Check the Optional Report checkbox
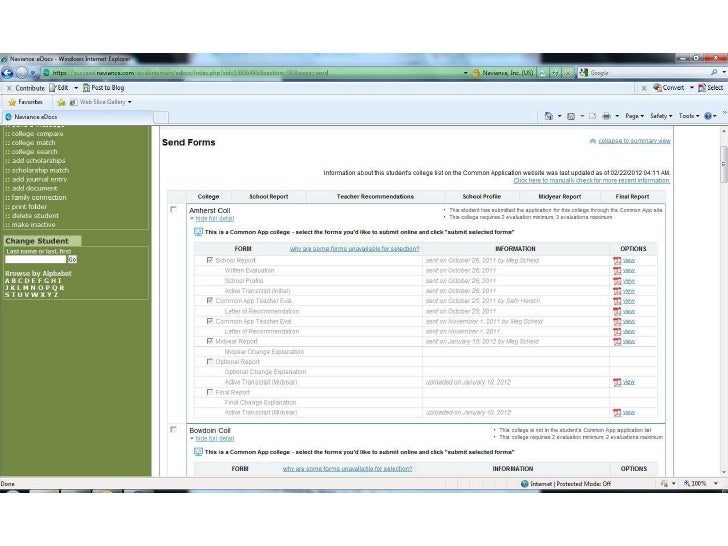Viewport: 728px width, 546px height. [210, 362]
